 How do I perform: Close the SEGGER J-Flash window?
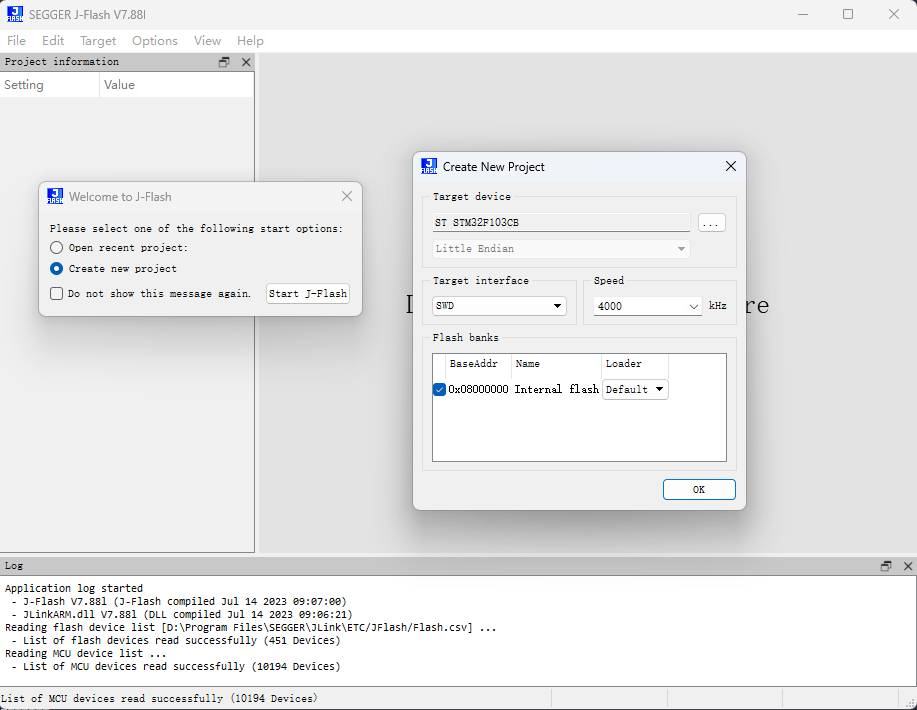[894, 15]
